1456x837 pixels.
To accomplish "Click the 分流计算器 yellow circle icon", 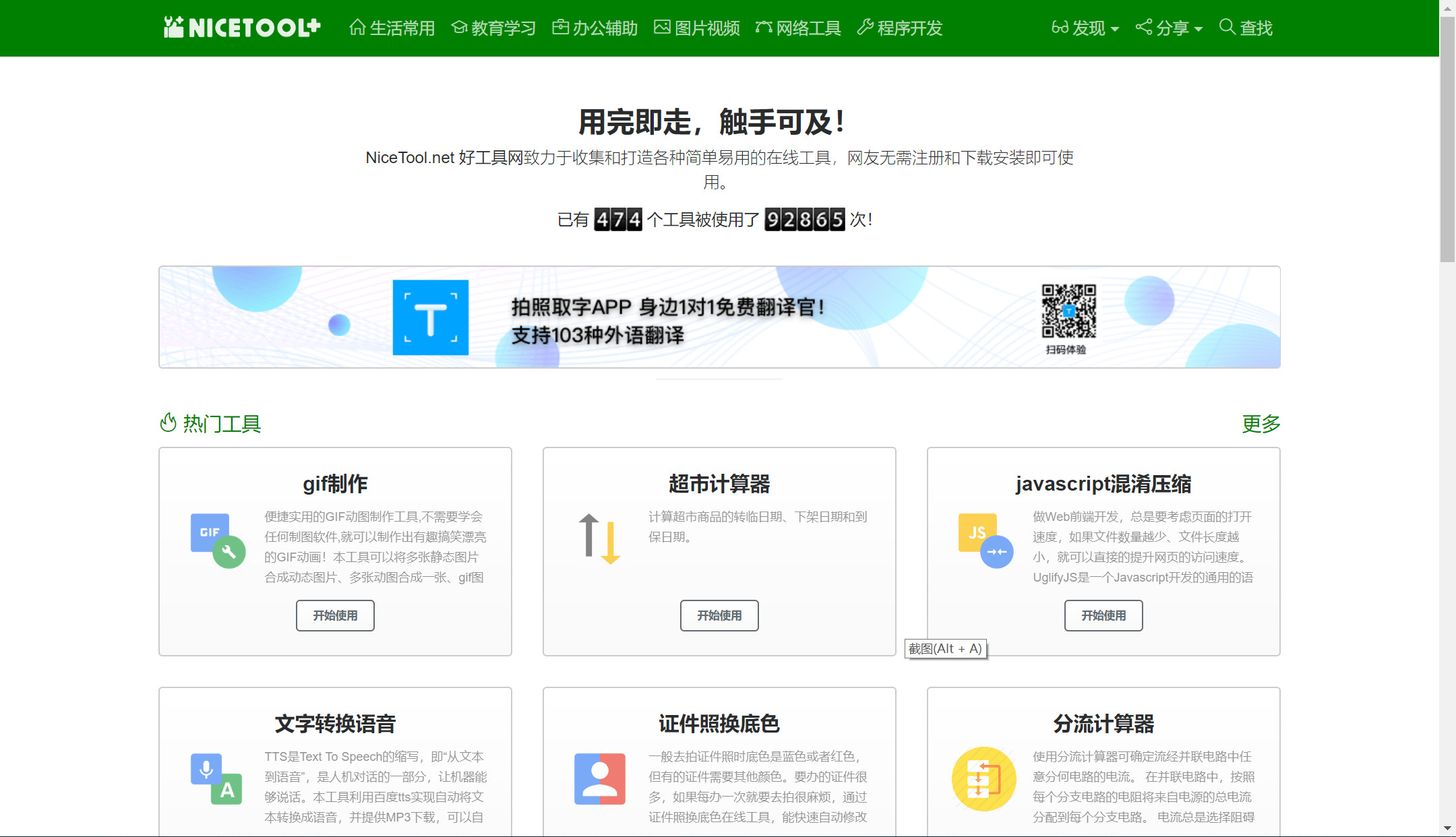I will click(983, 778).
